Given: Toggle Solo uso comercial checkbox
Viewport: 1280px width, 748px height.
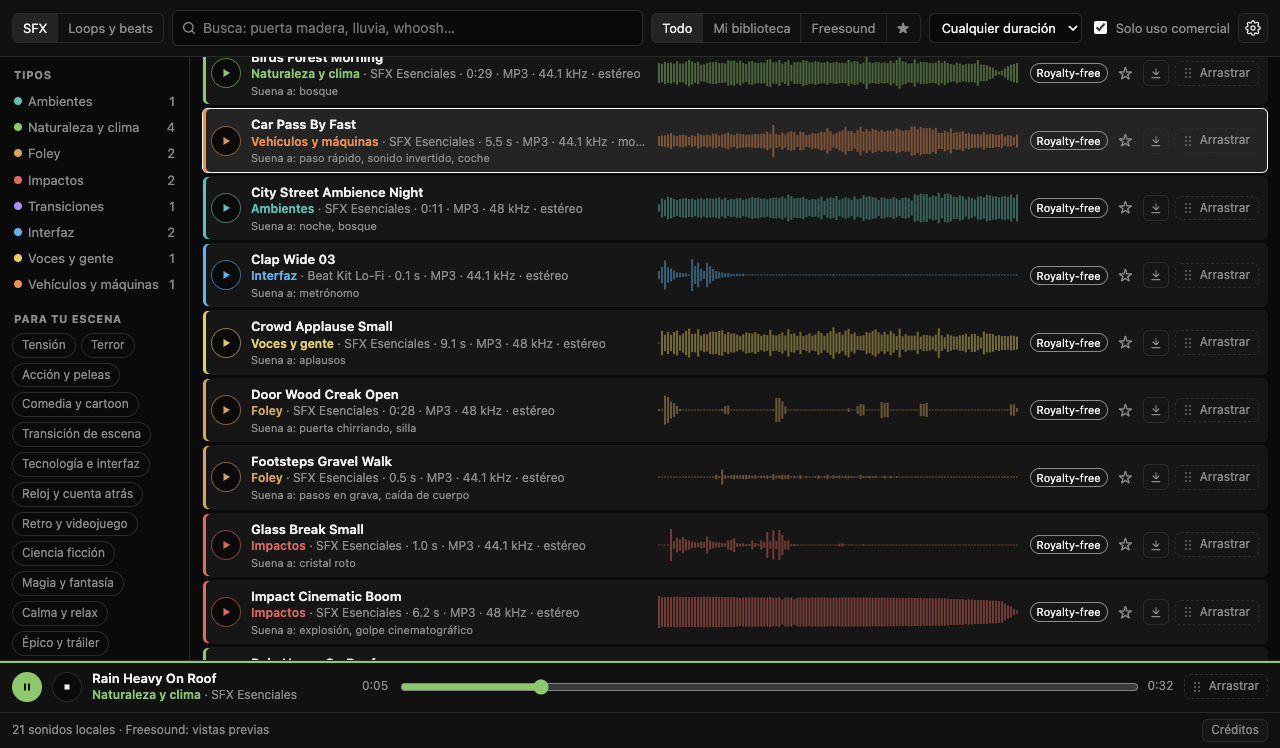Looking at the screenshot, I should coord(1101,28).
